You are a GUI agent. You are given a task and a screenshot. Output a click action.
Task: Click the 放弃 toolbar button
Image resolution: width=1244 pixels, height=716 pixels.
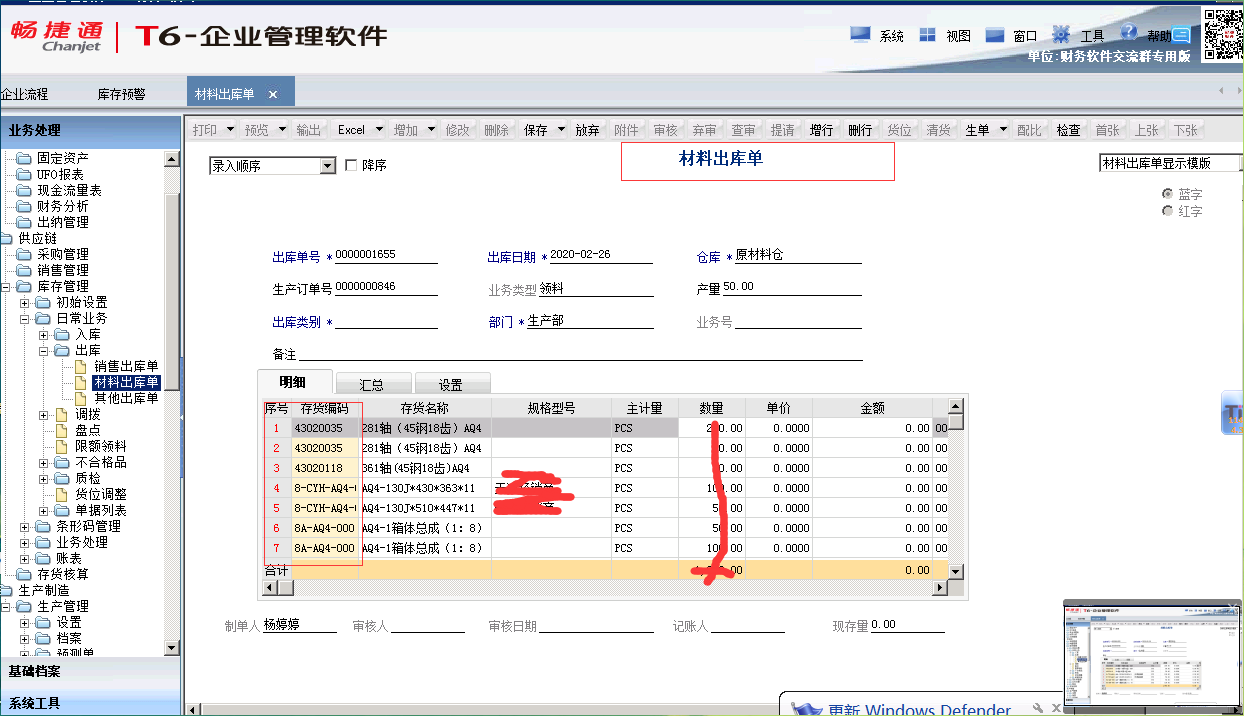tap(588, 130)
